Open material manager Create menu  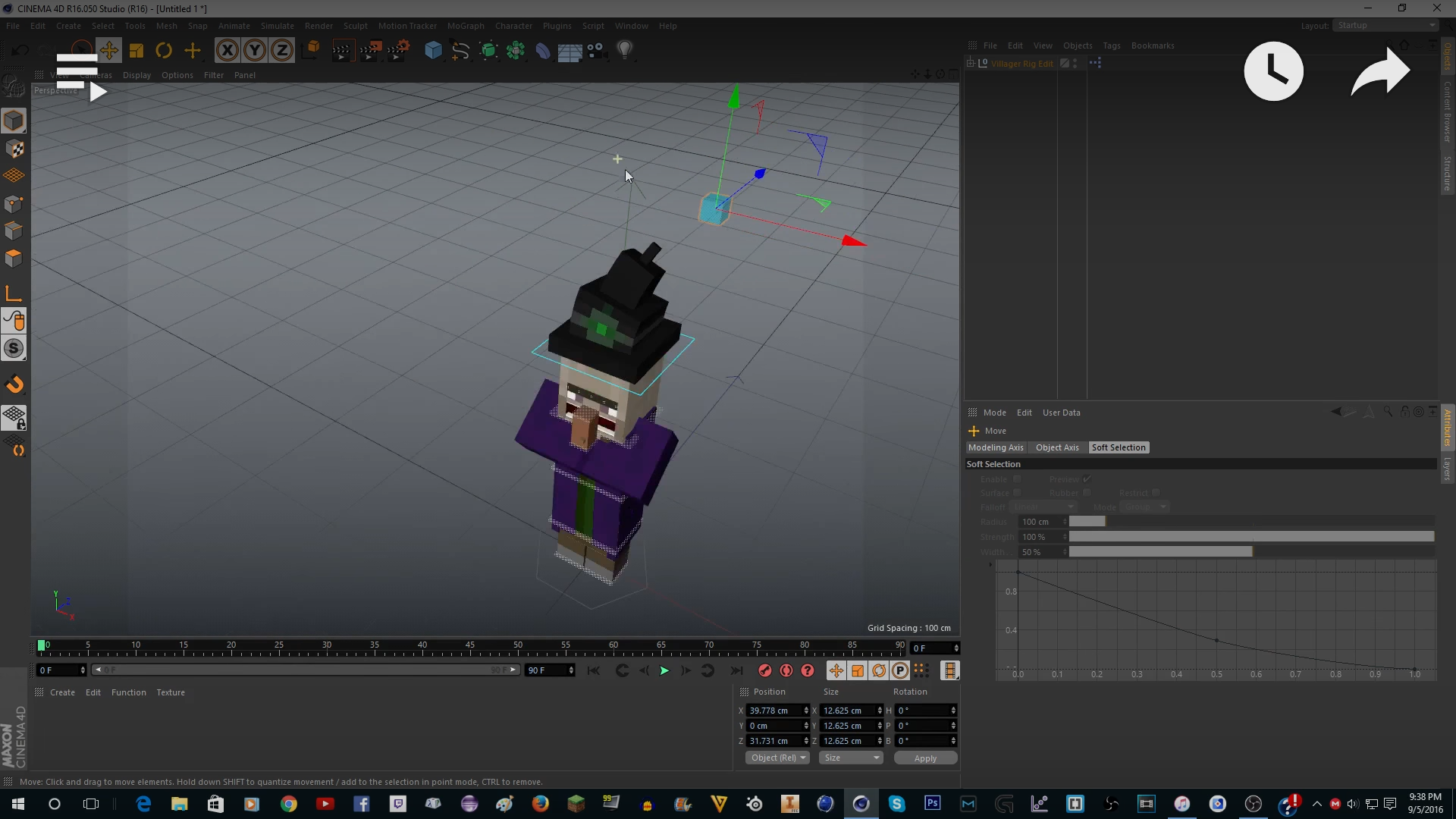(62, 692)
